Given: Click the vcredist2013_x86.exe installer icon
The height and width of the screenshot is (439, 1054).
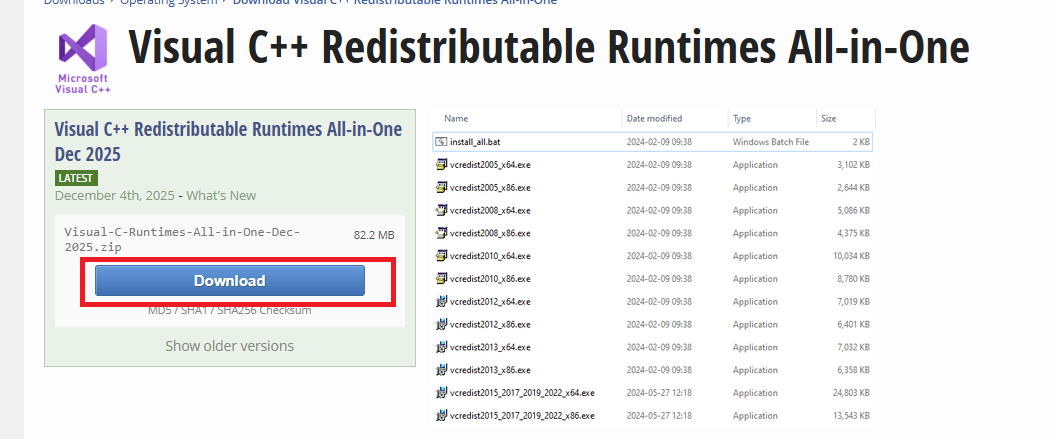Looking at the screenshot, I should (441, 370).
